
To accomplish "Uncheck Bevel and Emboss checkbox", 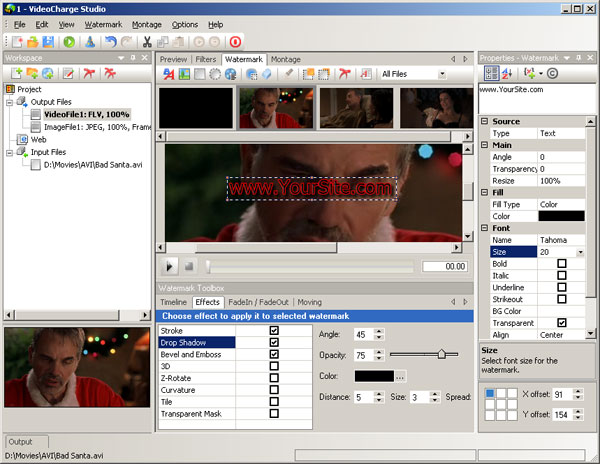I will click(x=274, y=354).
